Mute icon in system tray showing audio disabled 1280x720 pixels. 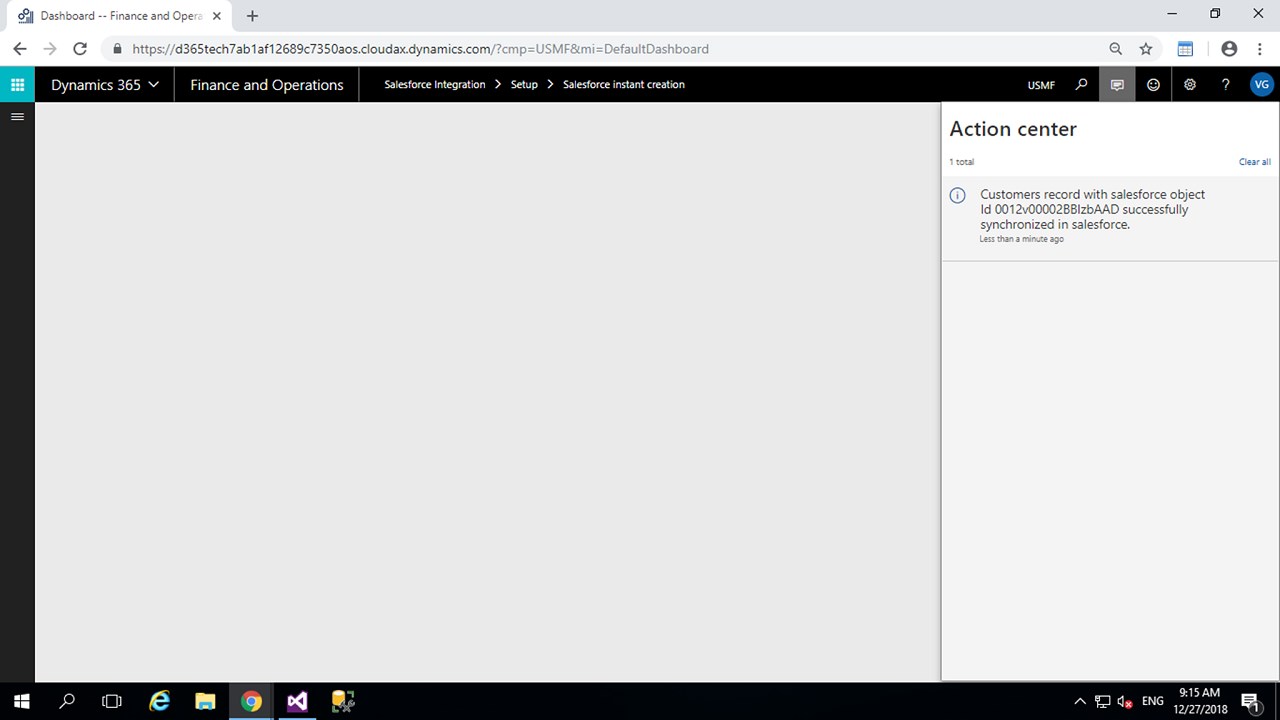(1124, 701)
